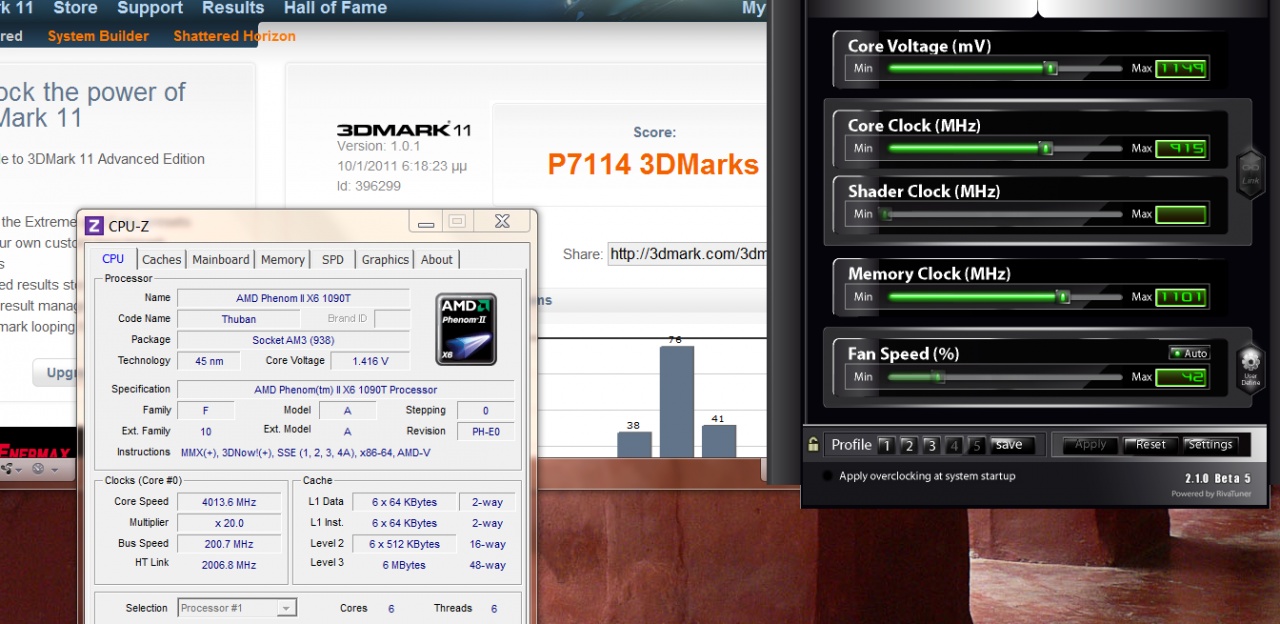Click the chart bar labeled 76
1280x624 pixels.
click(676, 402)
